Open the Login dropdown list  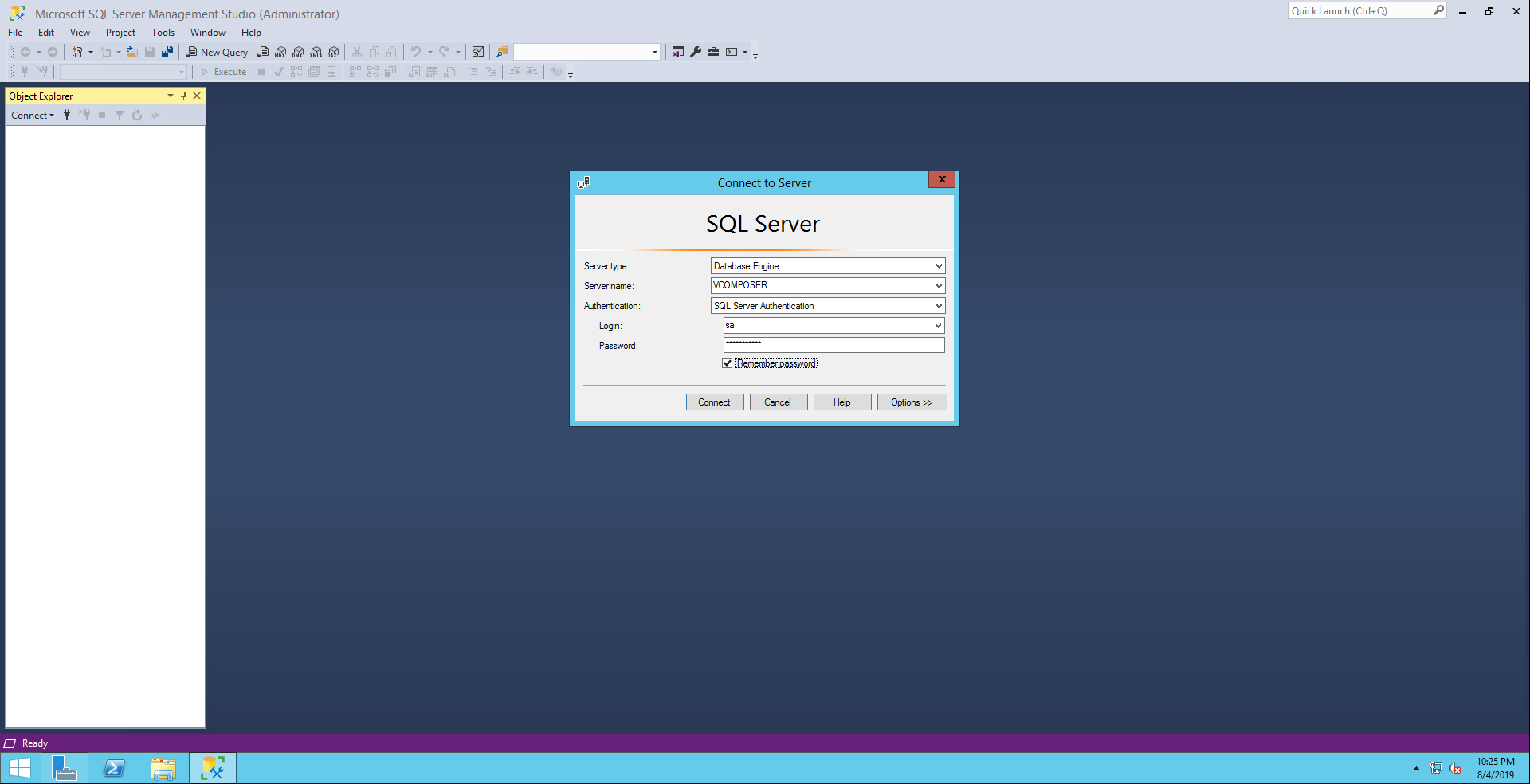click(x=938, y=326)
